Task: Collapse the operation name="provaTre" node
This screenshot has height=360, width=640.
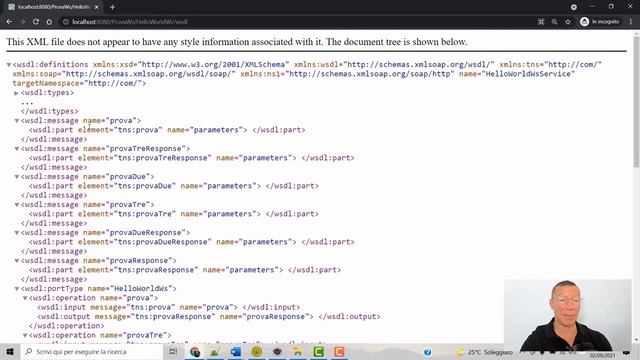Action: [x=25, y=335]
